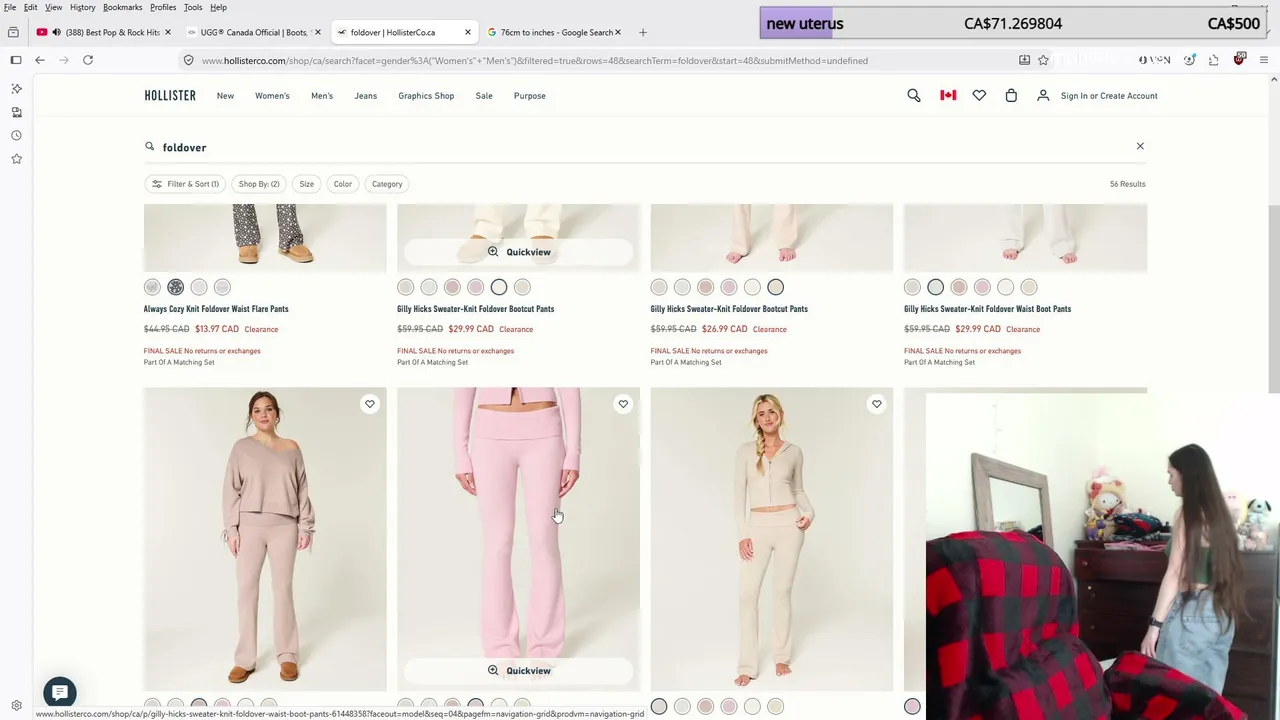Click the Canadian flag country selector

[948, 96]
